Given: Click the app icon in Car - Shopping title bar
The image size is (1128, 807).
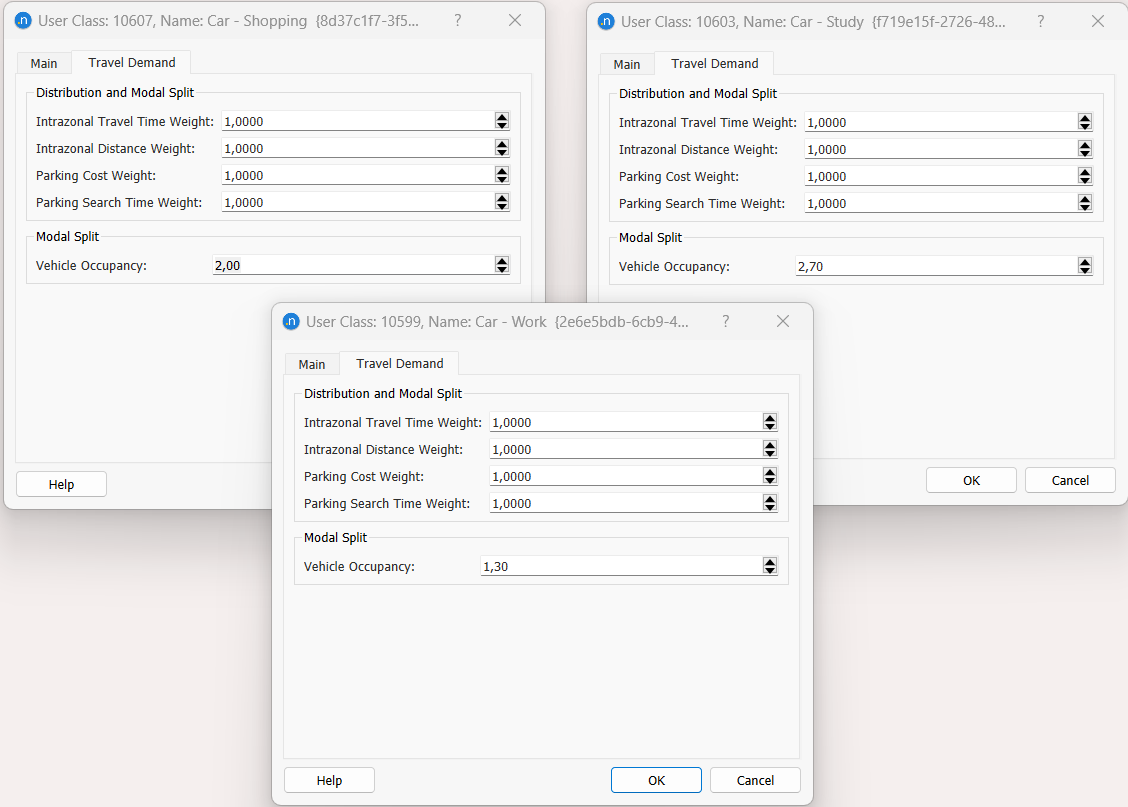Looking at the screenshot, I should pos(23,20).
